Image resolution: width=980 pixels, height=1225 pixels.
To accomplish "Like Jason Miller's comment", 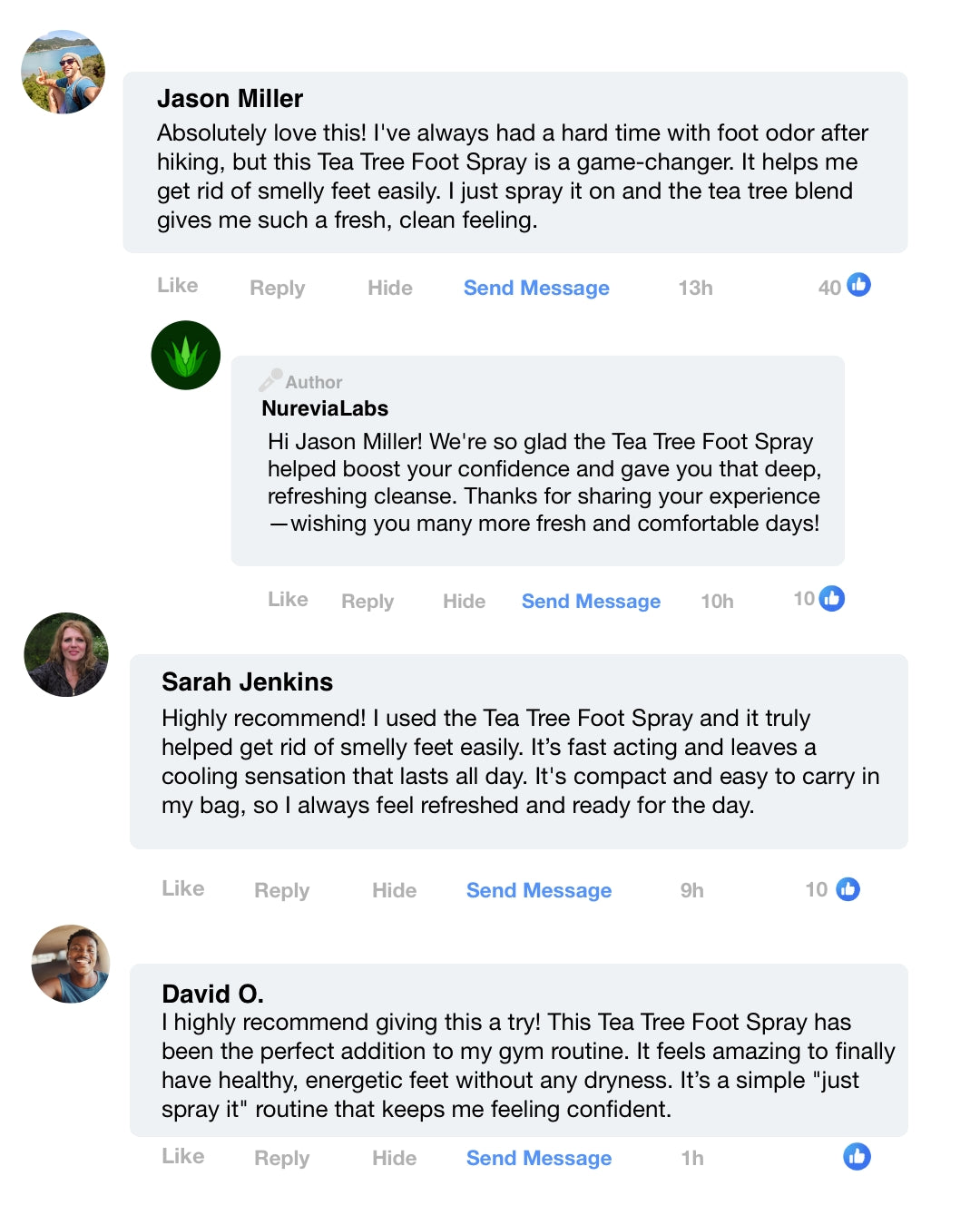I will pyautogui.click(x=178, y=286).
